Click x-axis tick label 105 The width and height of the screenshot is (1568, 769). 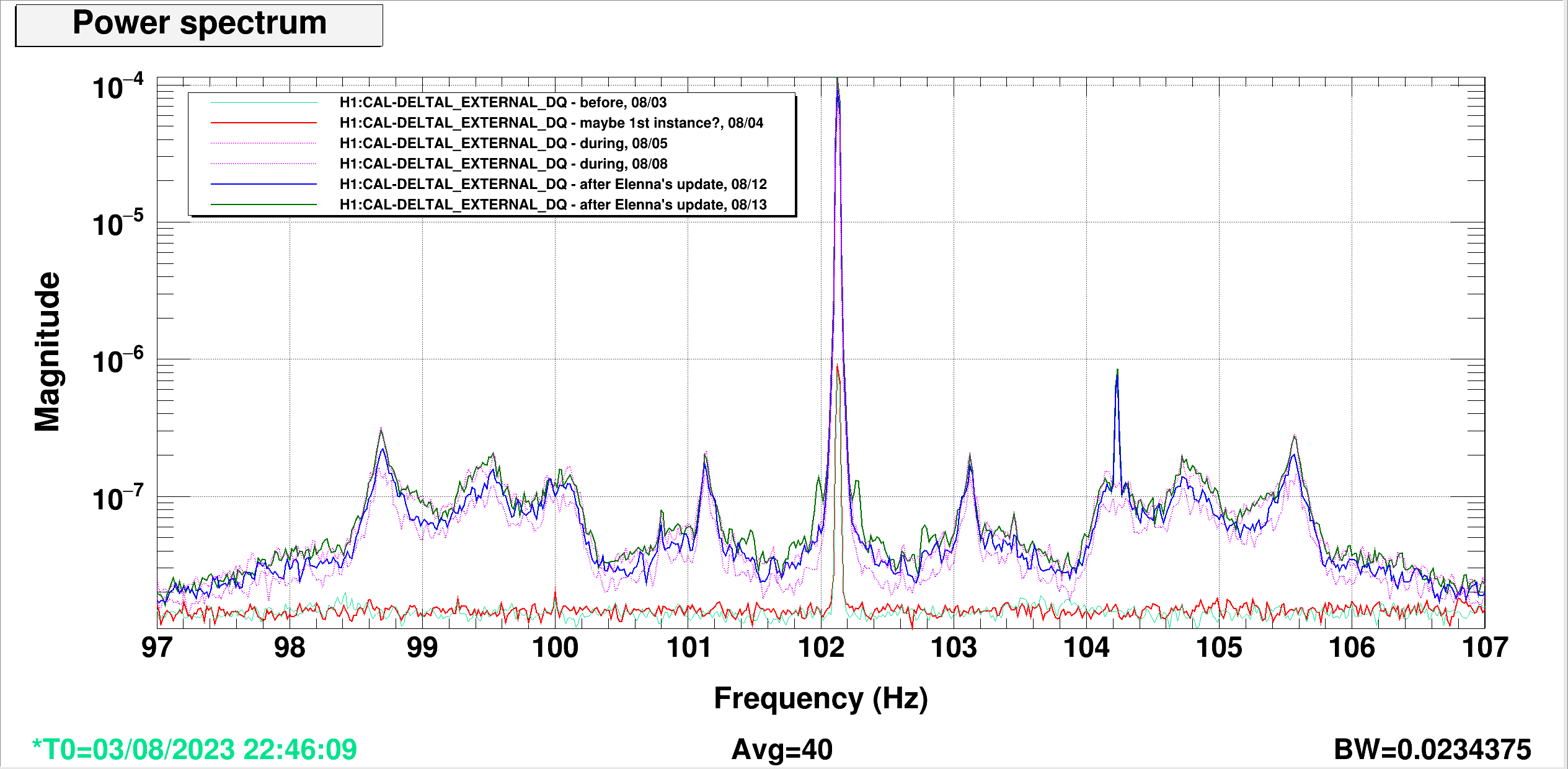coord(1219,648)
